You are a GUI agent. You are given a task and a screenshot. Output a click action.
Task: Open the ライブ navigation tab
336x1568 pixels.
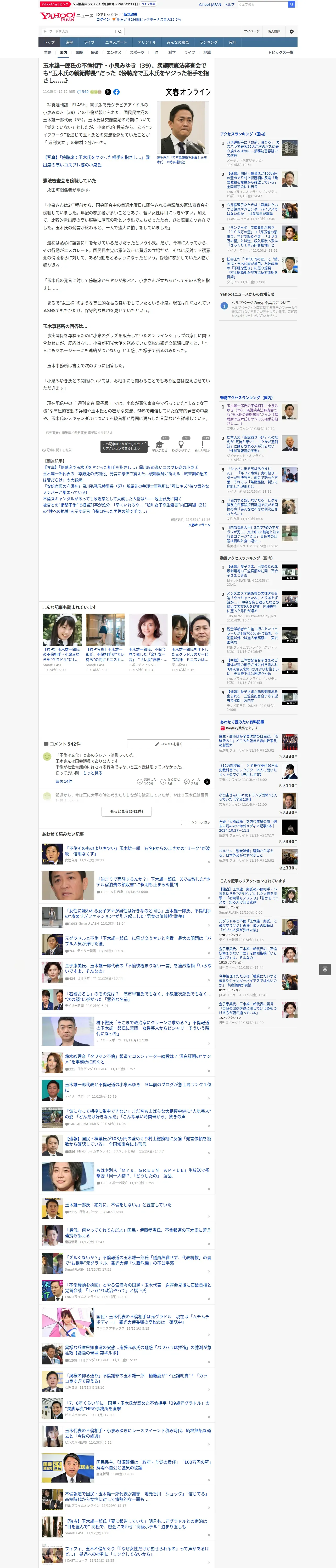click(x=89, y=43)
